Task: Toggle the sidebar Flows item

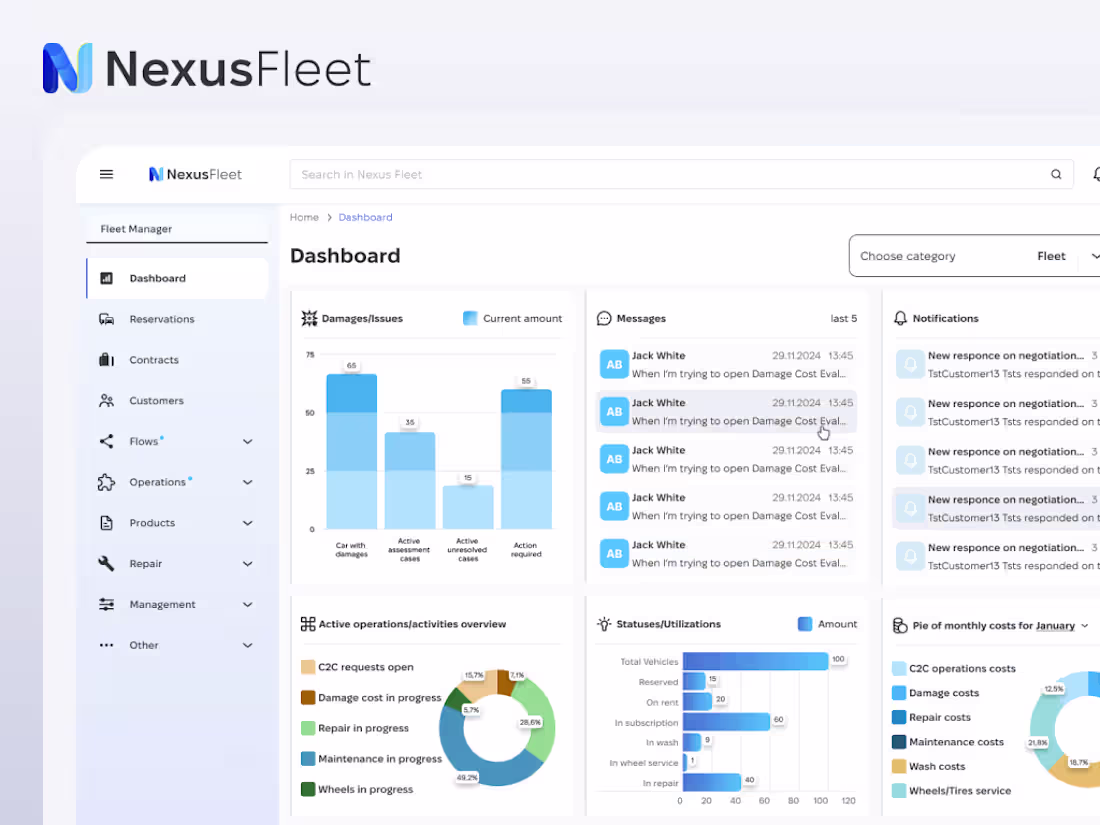Action: (142, 441)
